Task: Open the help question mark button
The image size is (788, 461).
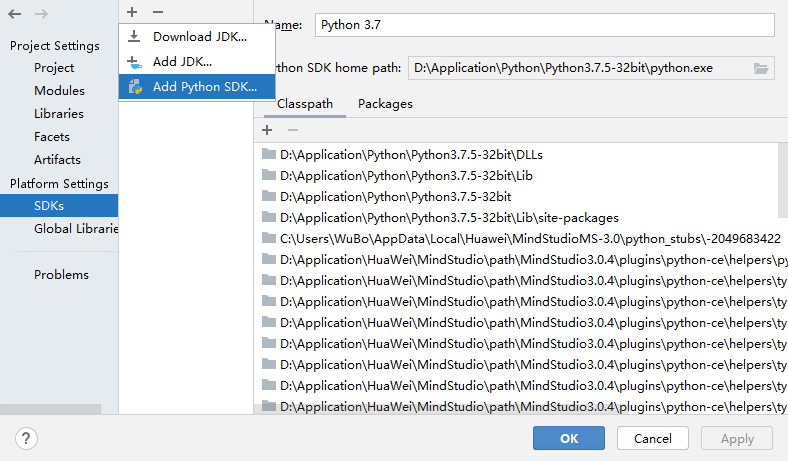Action: [26, 438]
